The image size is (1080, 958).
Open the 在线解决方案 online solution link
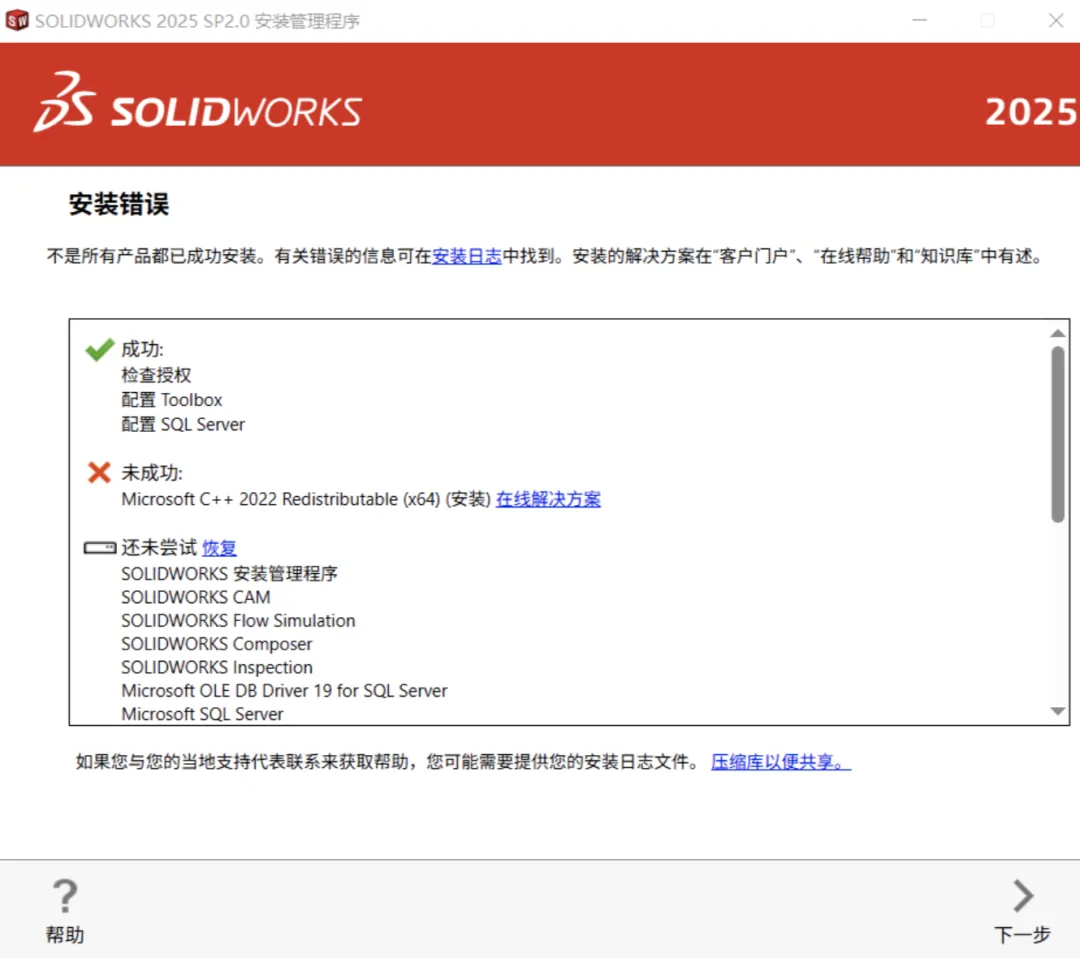tap(548, 499)
